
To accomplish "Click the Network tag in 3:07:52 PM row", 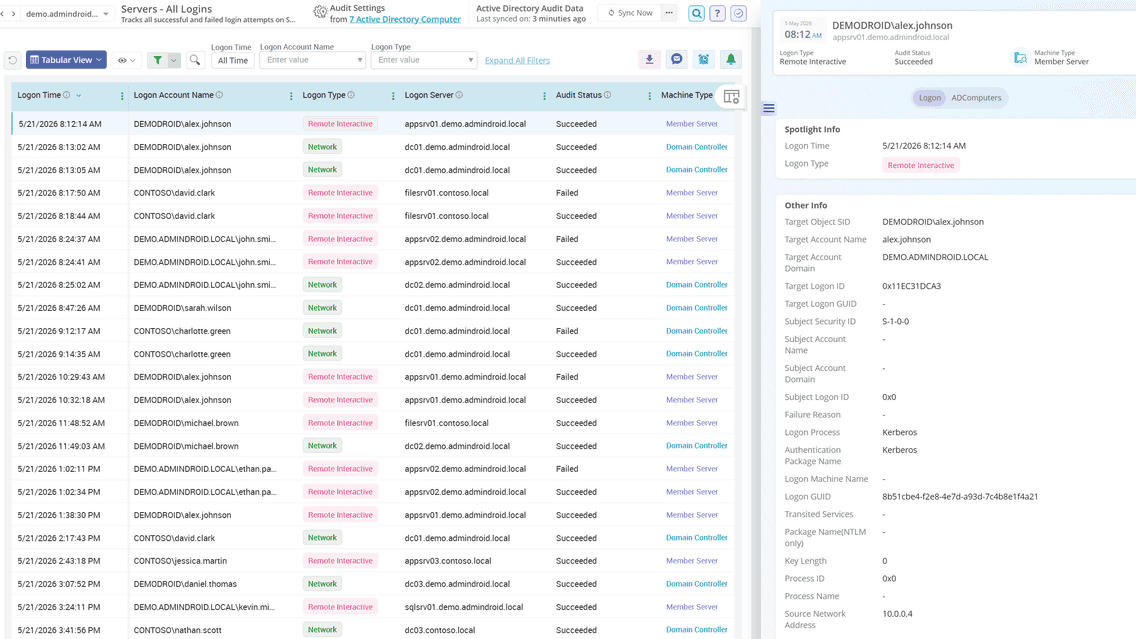I will (x=322, y=584).
